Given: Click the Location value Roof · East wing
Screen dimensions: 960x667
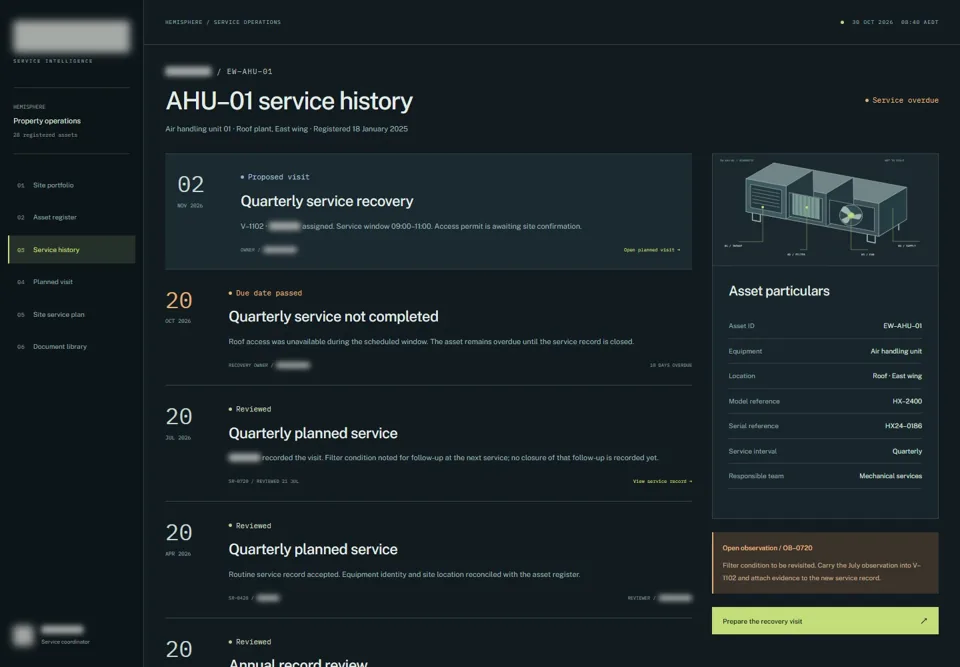Looking at the screenshot, I should pyautogui.click(x=897, y=376).
